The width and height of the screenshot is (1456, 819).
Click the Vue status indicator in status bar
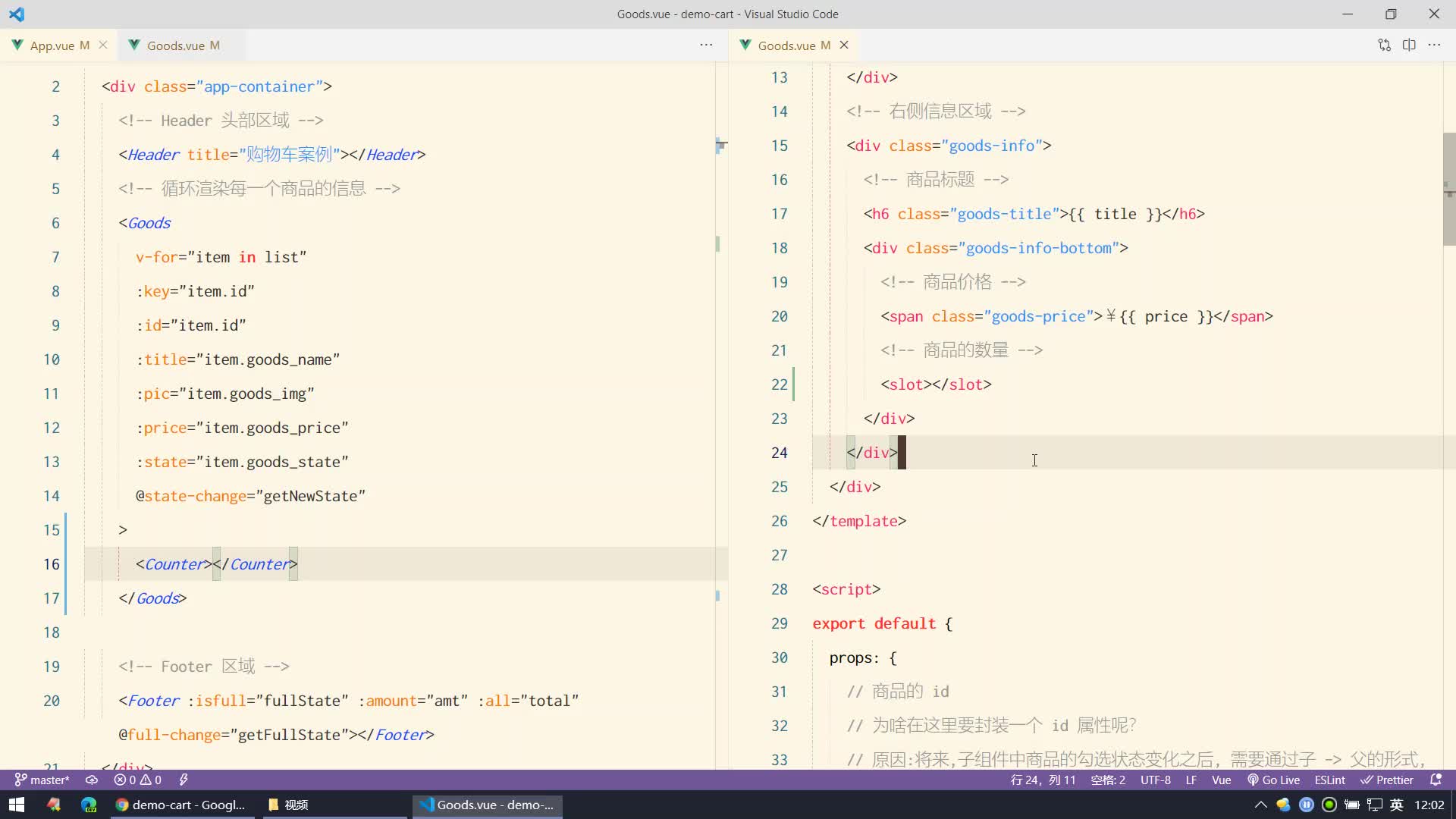click(1222, 780)
